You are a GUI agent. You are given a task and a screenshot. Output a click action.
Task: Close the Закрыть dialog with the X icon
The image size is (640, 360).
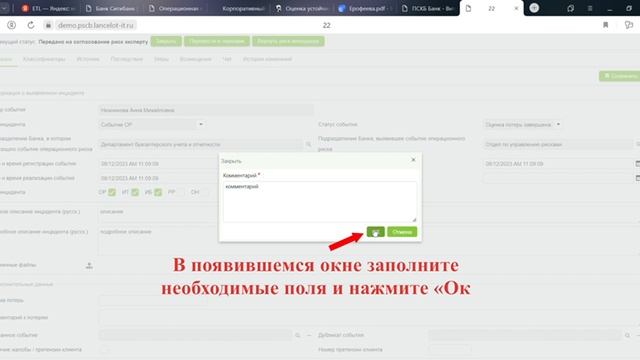click(413, 160)
